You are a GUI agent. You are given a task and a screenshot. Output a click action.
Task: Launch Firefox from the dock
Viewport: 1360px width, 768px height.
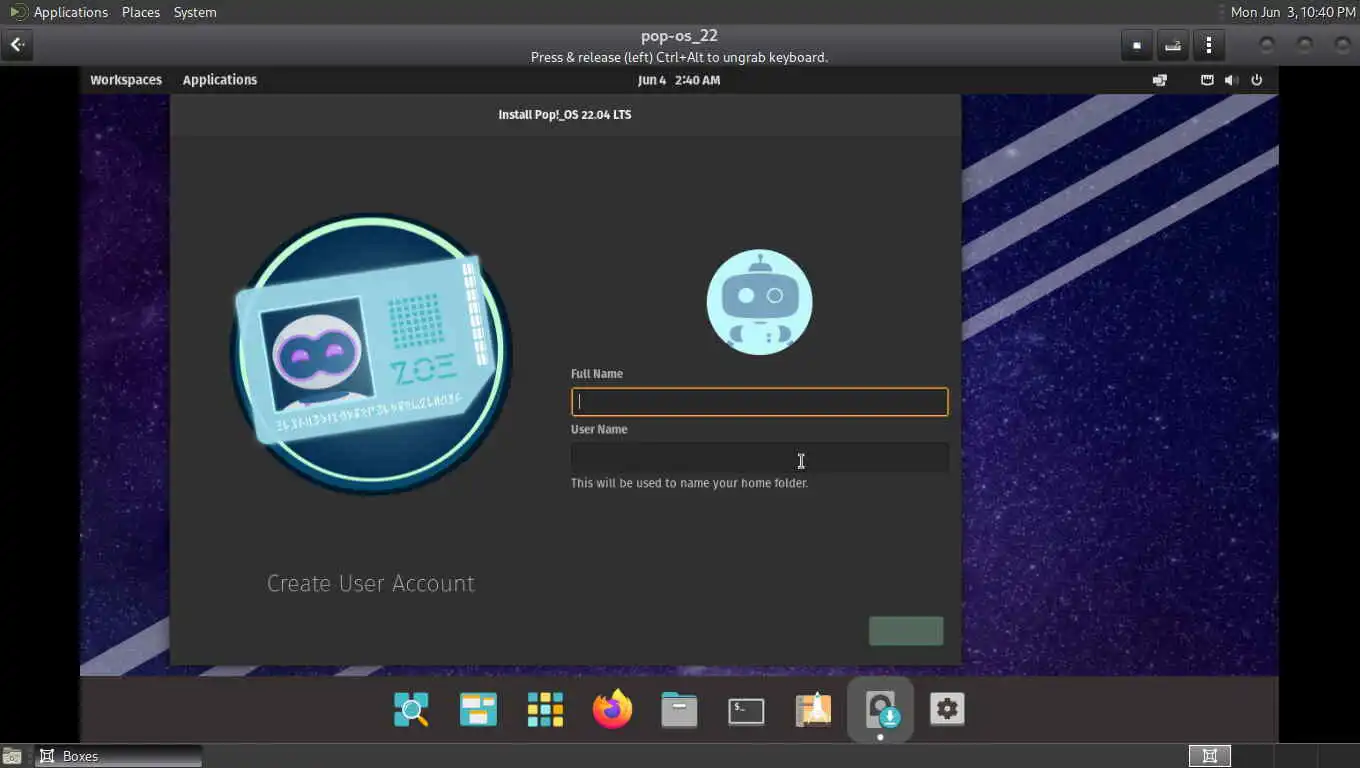(x=612, y=709)
